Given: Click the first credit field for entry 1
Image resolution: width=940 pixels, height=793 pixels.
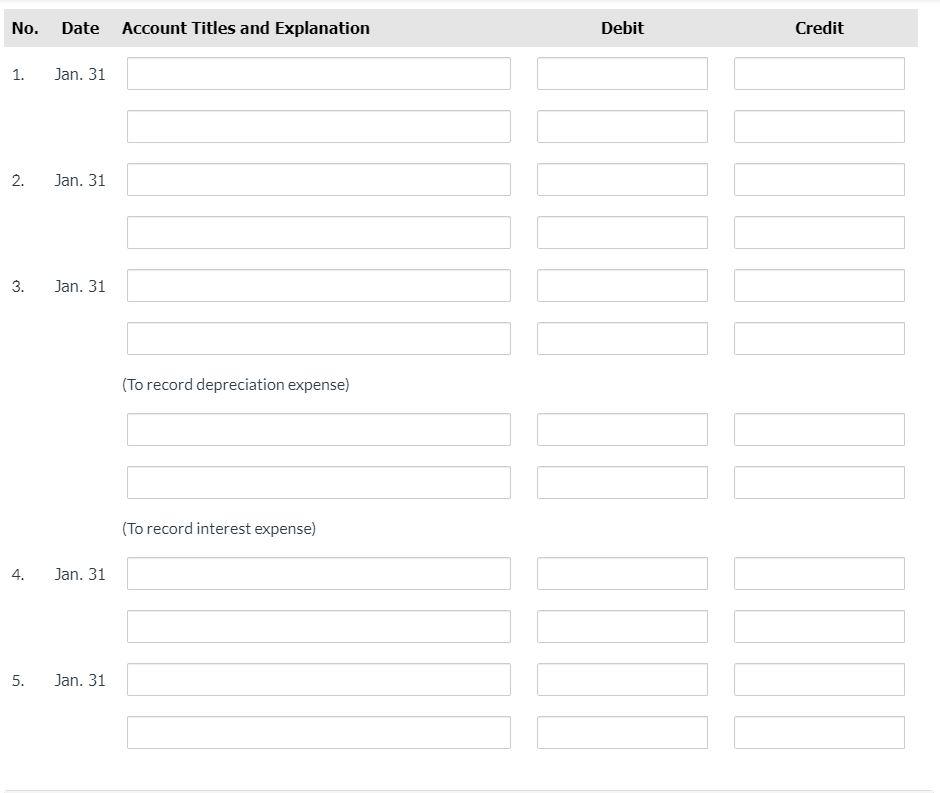Looking at the screenshot, I should (x=819, y=74).
